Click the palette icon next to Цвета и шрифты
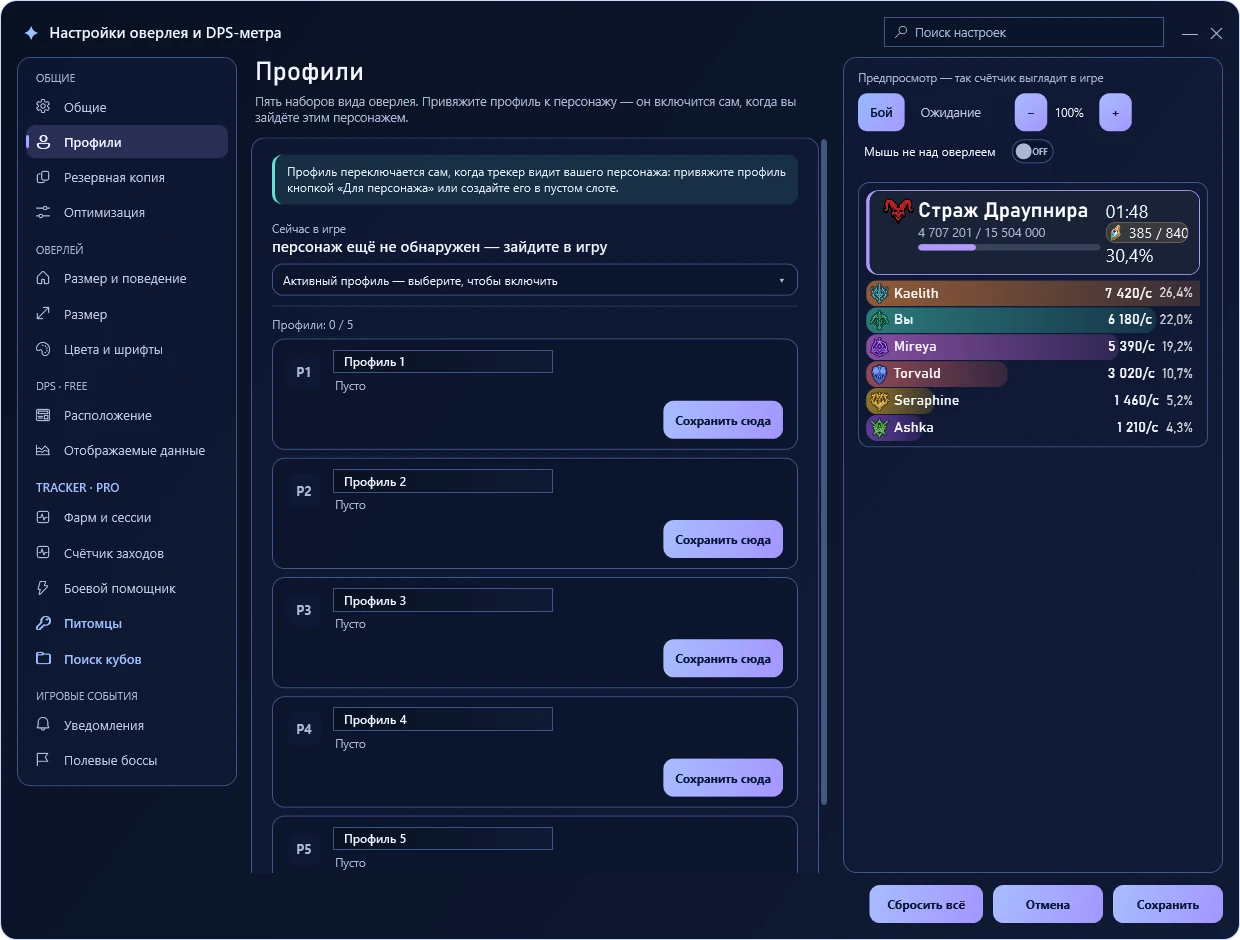The height and width of the screenshot is (940, 1240). click(43, 349)
